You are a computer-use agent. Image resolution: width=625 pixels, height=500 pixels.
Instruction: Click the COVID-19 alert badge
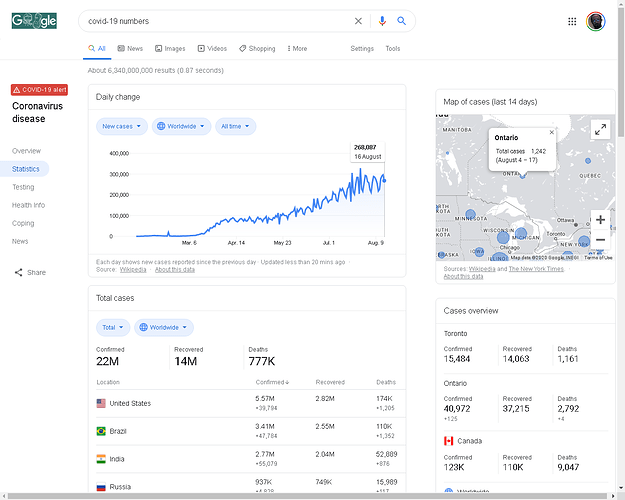pos(39,90)
